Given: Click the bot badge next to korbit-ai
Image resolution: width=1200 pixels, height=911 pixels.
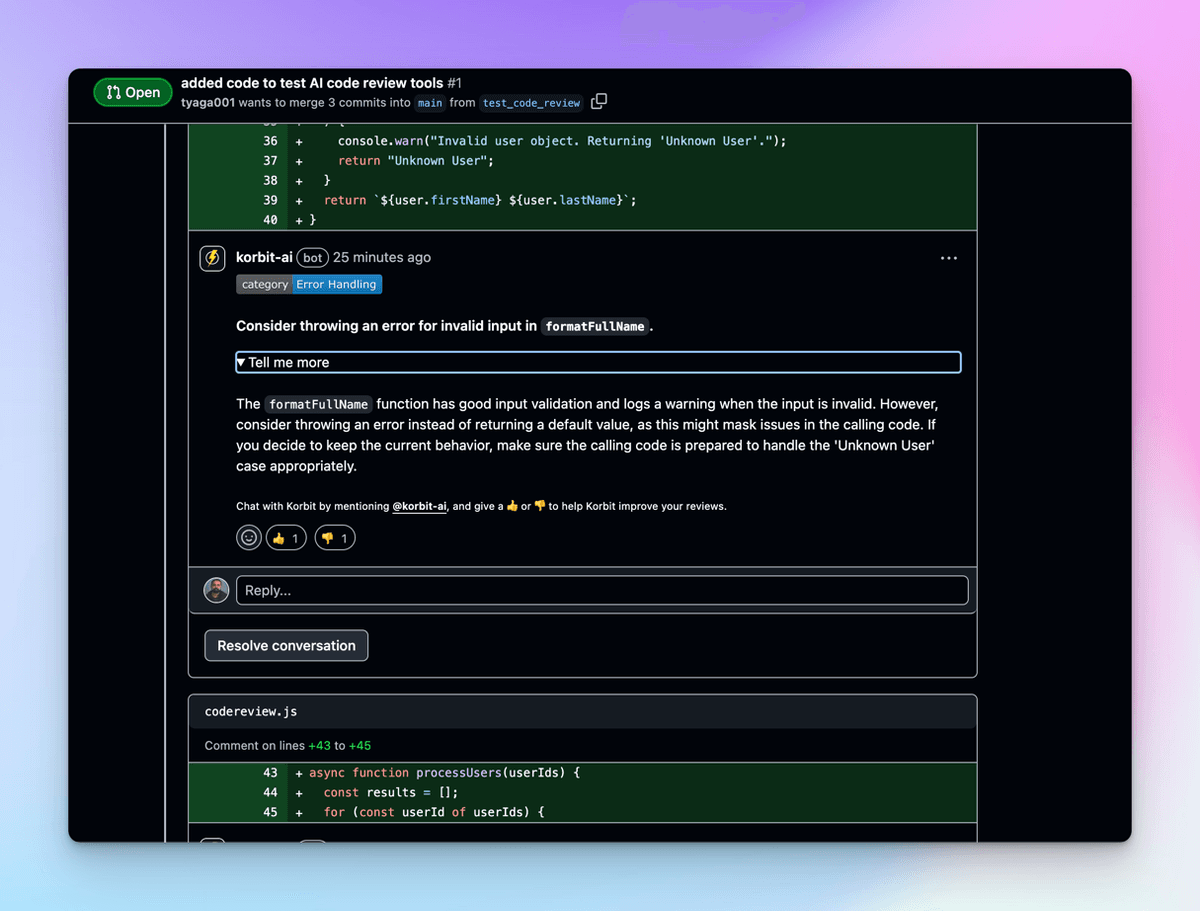Looking at the screenshot, I should (x=312, y=257).
